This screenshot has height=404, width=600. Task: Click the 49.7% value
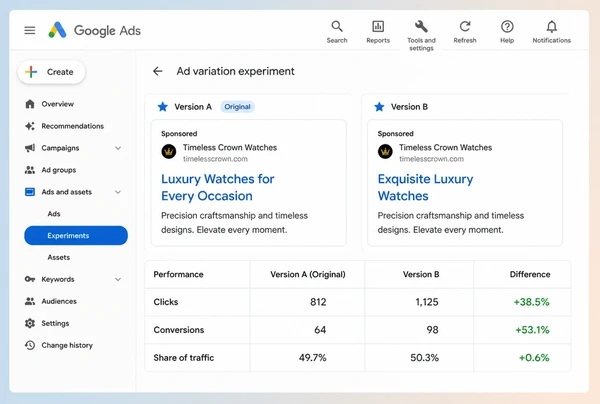313,358
